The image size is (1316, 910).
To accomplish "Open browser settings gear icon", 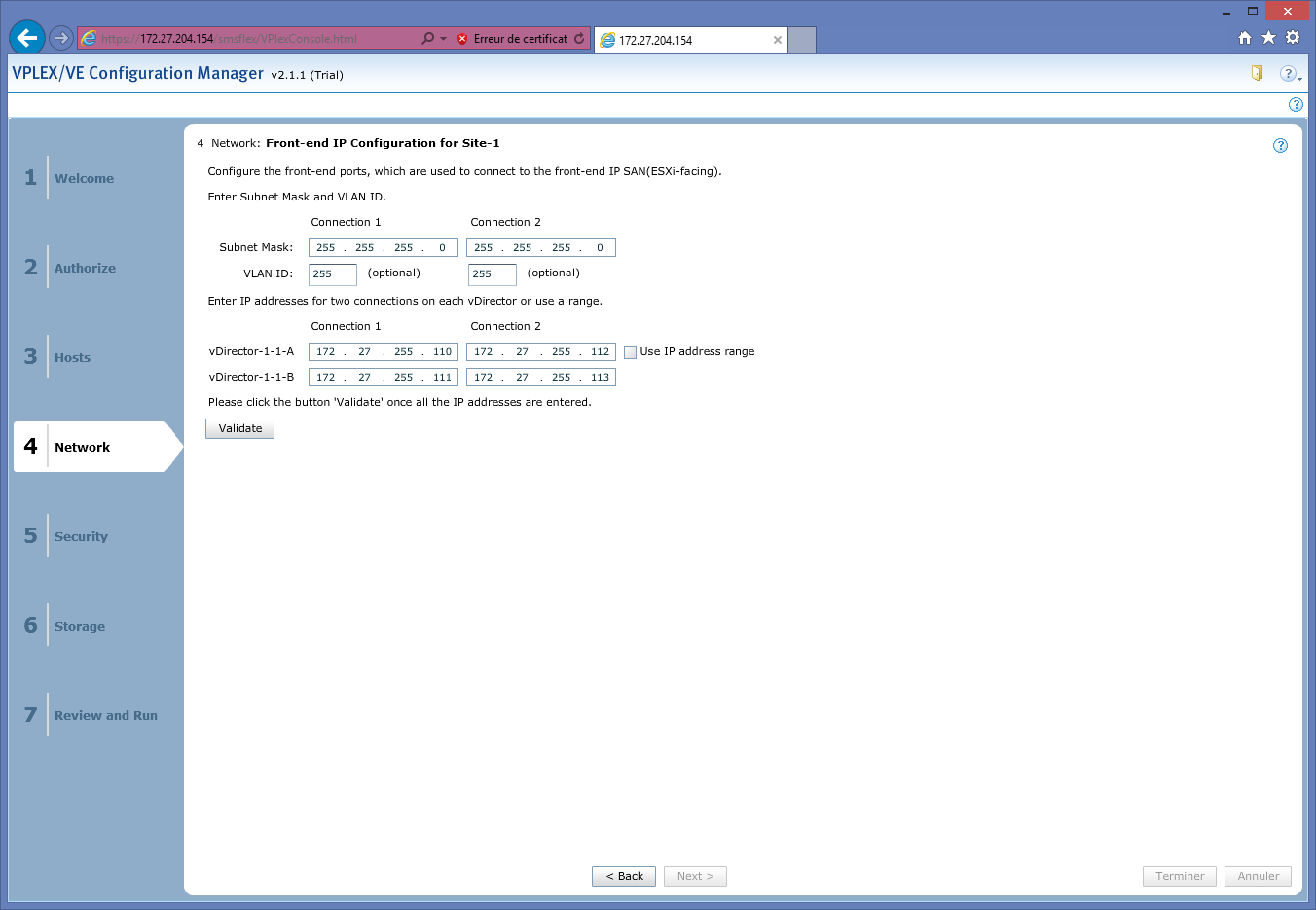I will pyautogui.click(x=1293, y=38).
